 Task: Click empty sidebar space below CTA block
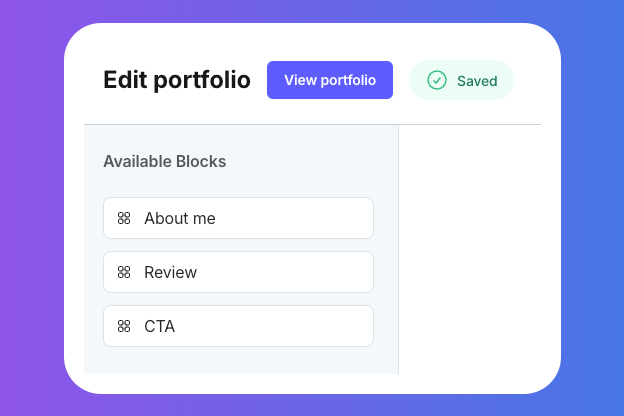(x=240, y=360)
